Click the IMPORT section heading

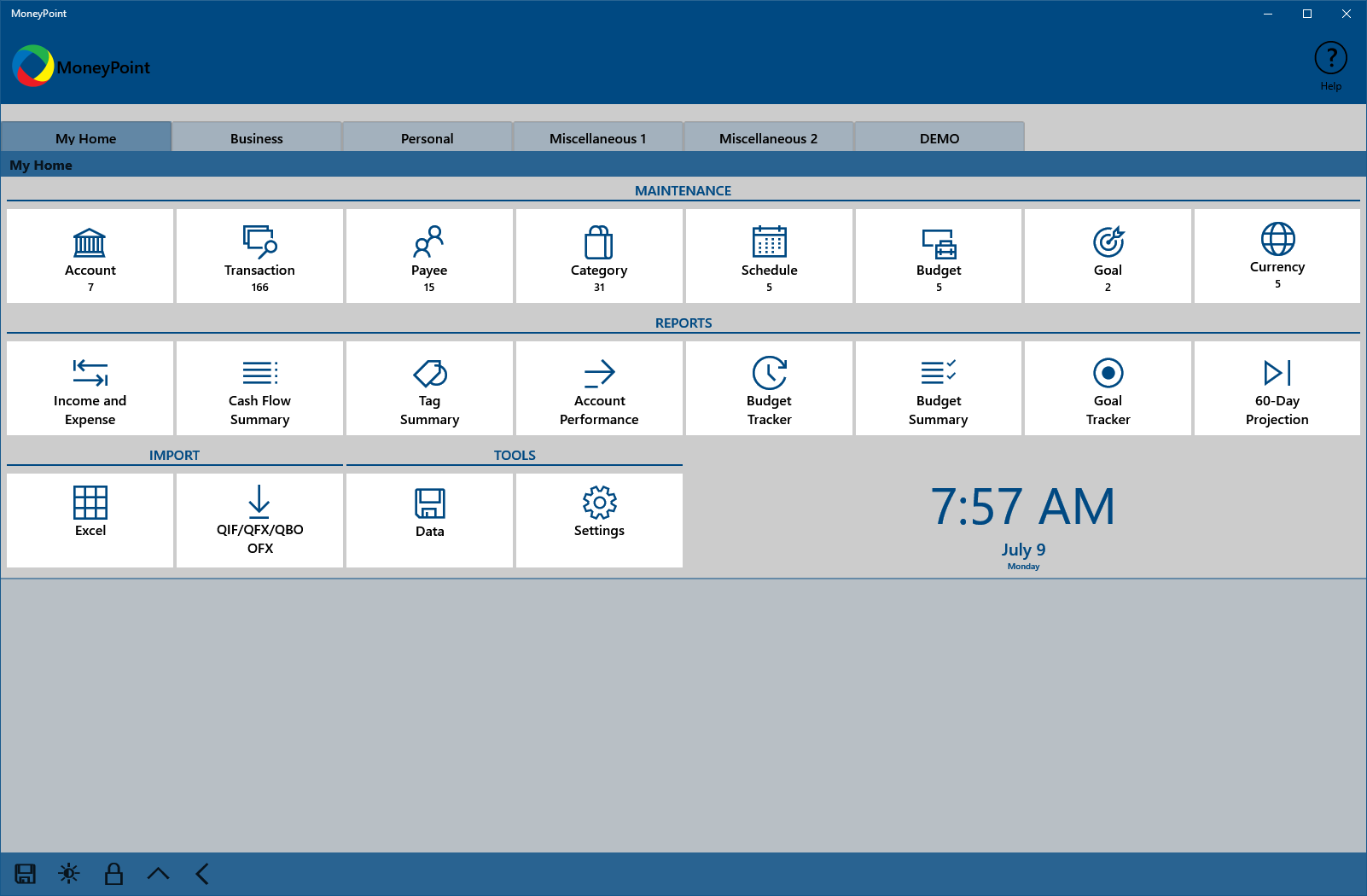tap(174, 455)
